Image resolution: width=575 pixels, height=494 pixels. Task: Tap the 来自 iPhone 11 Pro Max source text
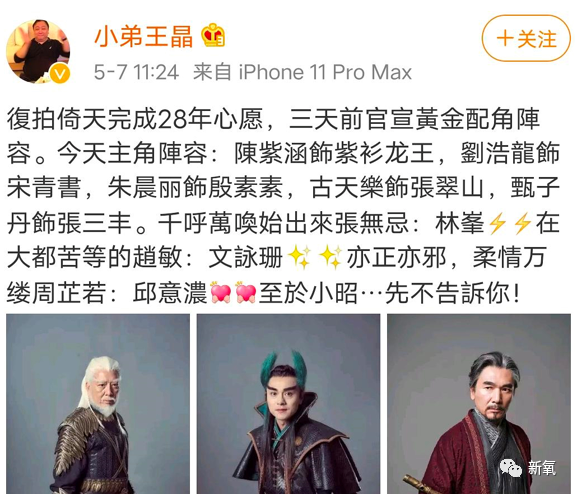(x=303, y=72)
